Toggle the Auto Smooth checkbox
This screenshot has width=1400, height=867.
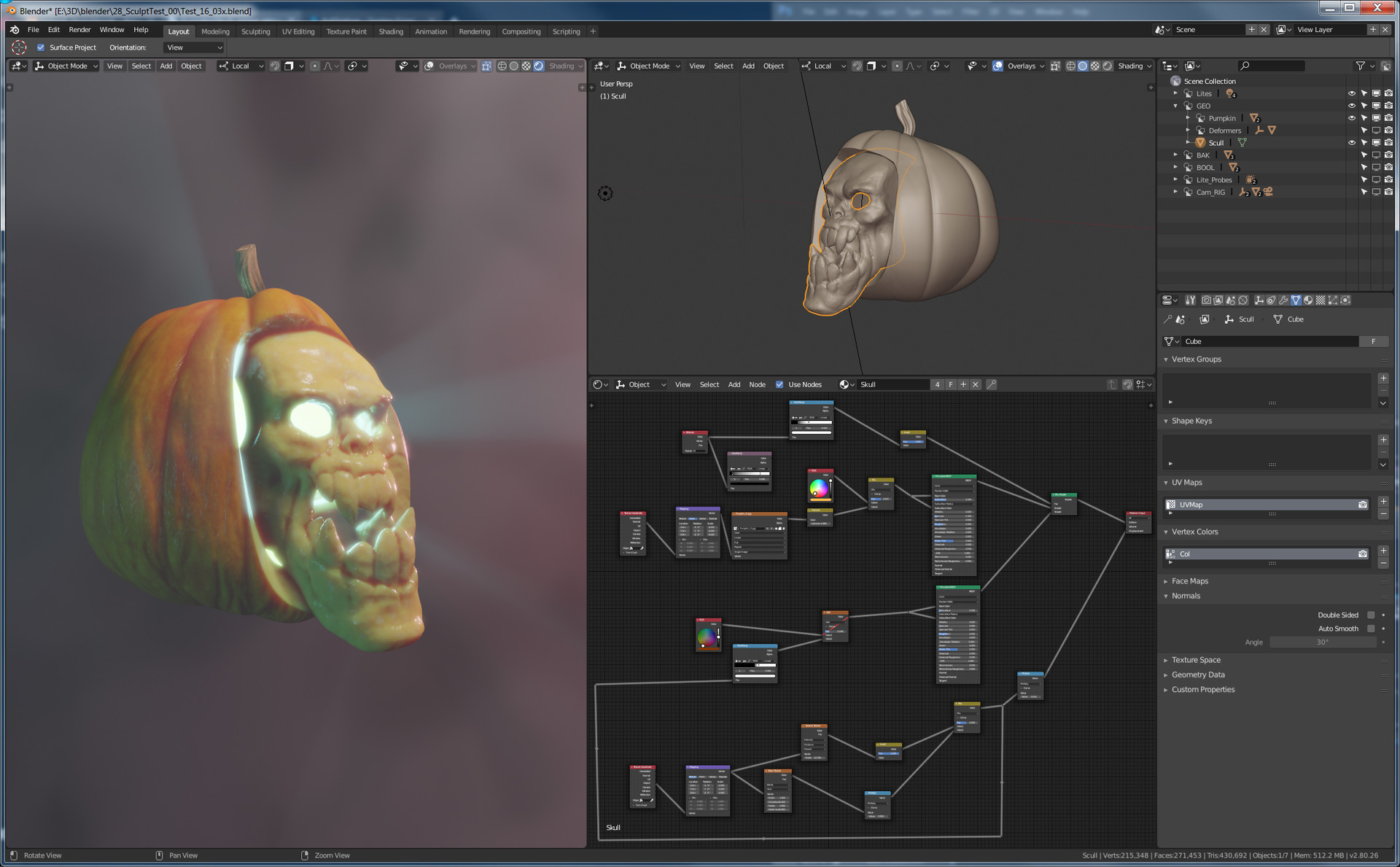1371,629
